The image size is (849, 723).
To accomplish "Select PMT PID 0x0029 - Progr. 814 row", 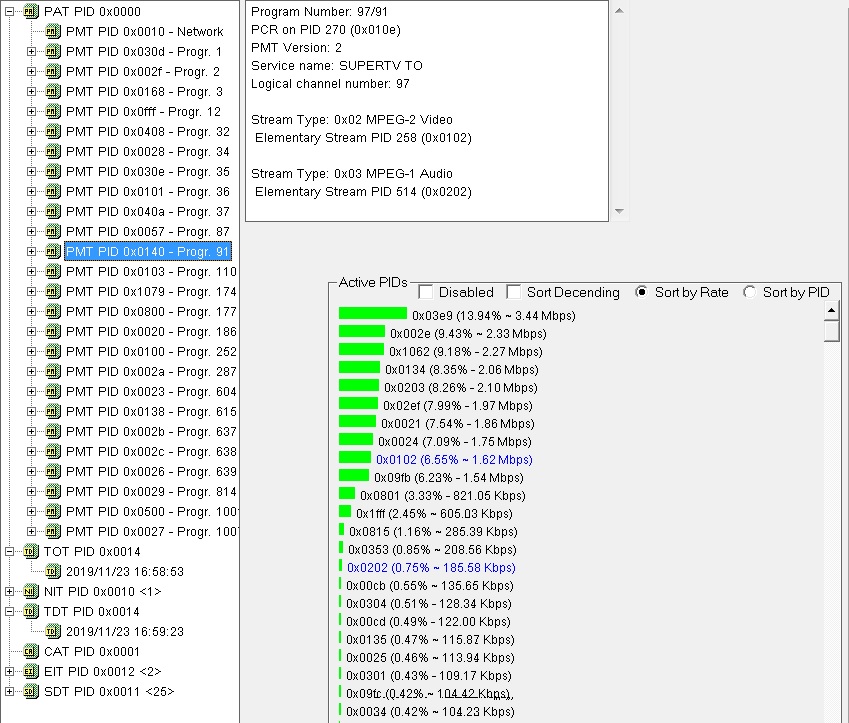I will point(151,492).
